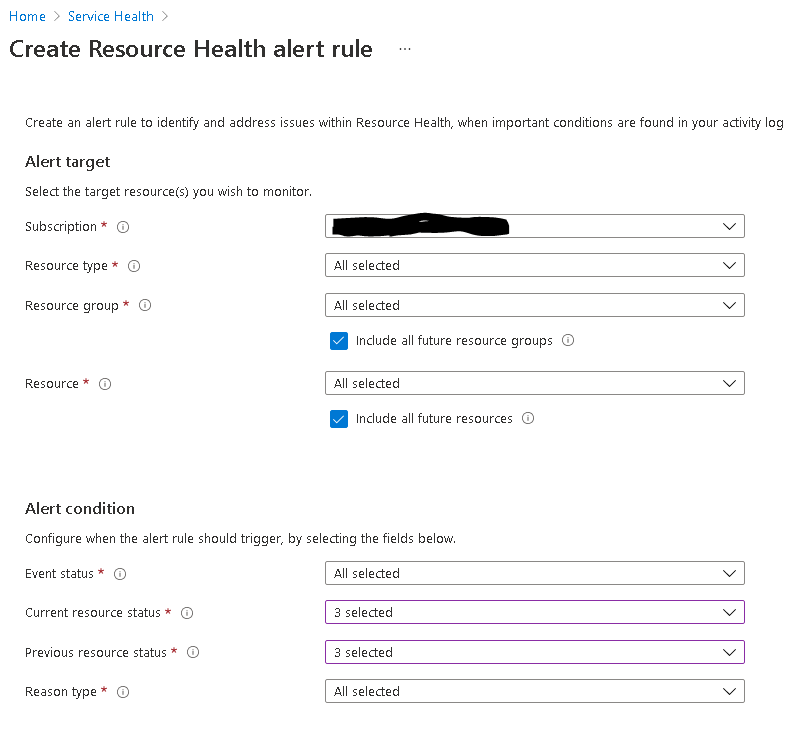This screenshot has height=736, width=799.
Task: Click the Resource group label
Action: (x=72, y=306)
